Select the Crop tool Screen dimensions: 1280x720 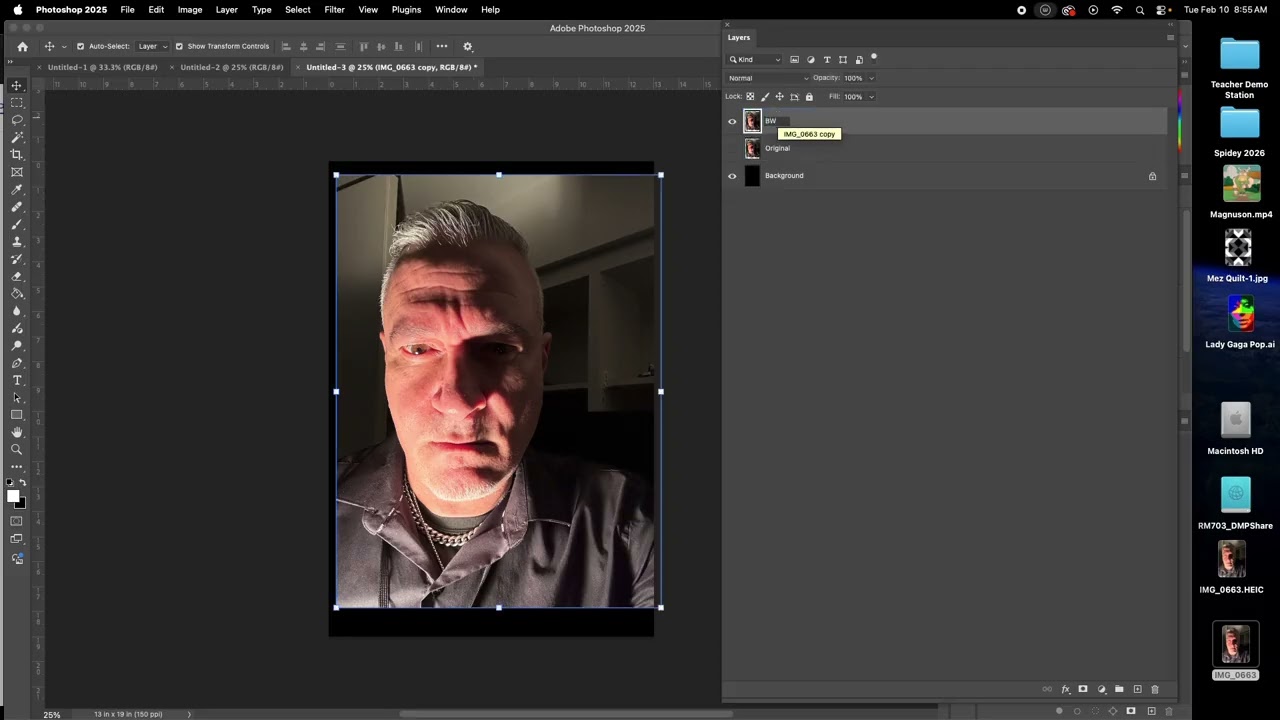point(17,154)
